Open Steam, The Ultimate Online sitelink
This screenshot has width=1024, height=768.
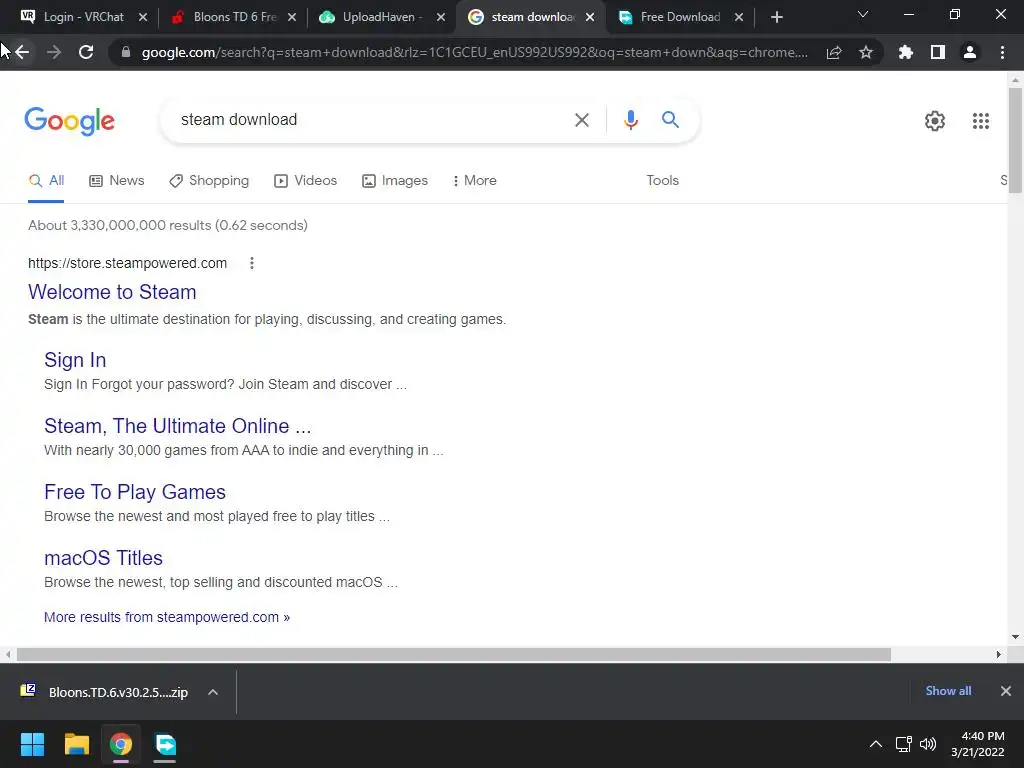[178, 426]
